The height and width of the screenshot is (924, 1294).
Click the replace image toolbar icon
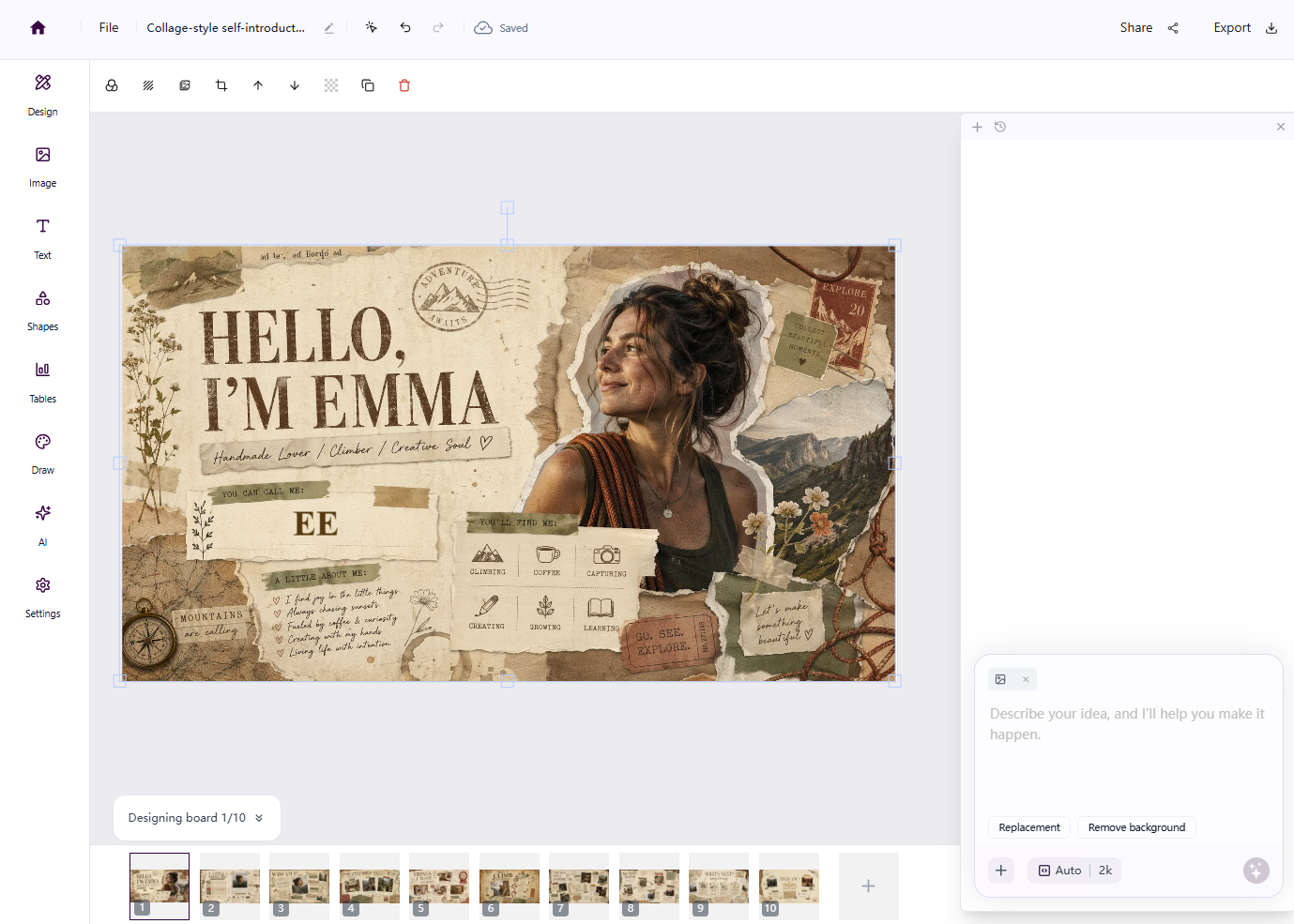coord(185,85)
